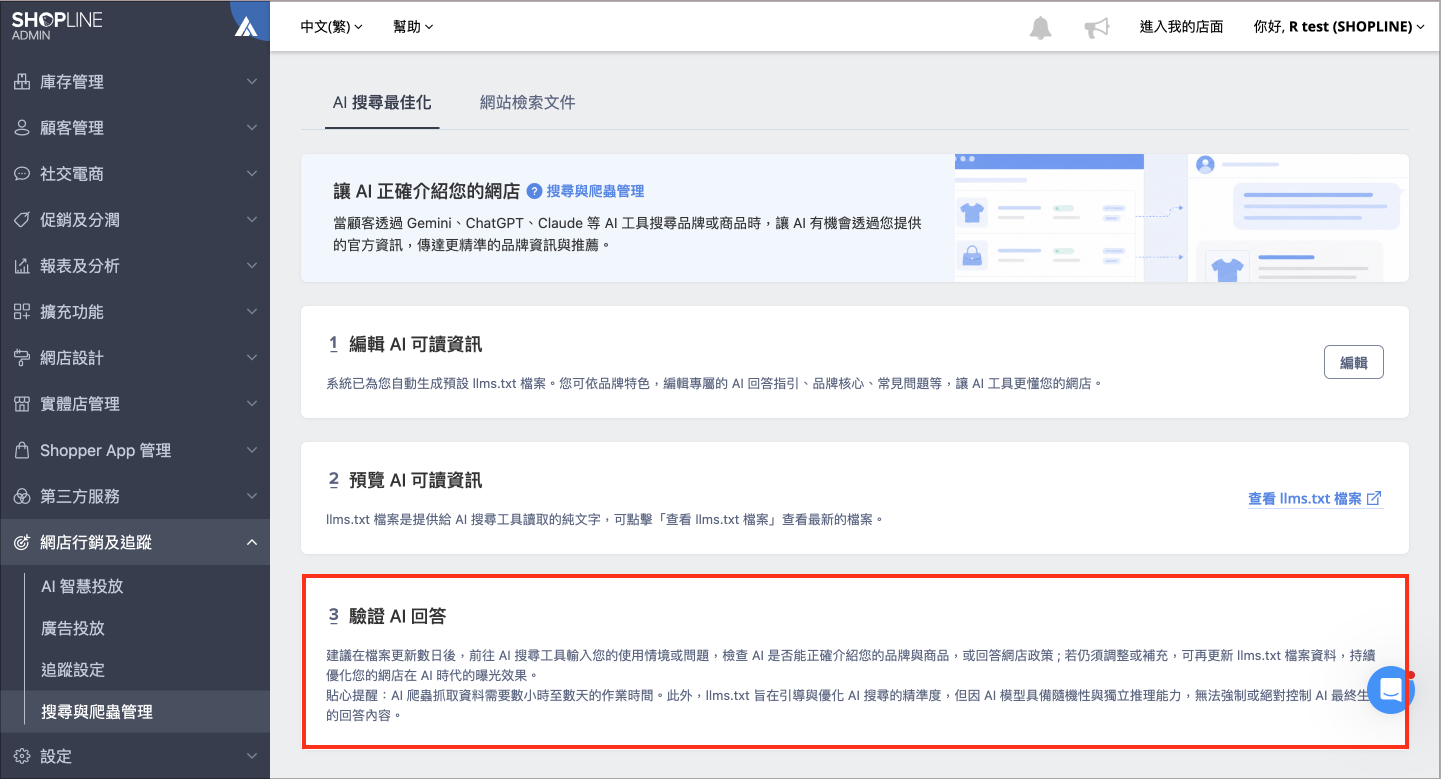Screen dimensions: 1441x779
Task: Switch to the 網站檢索文件 tab
Action: (x=528, y=102)
